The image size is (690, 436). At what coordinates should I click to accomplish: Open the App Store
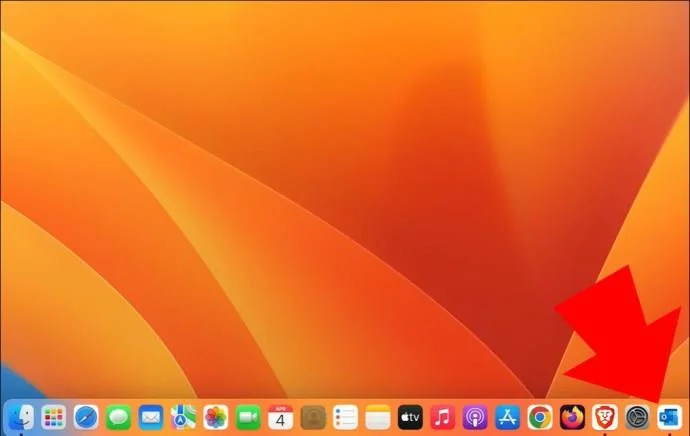[x=508, y=417]
